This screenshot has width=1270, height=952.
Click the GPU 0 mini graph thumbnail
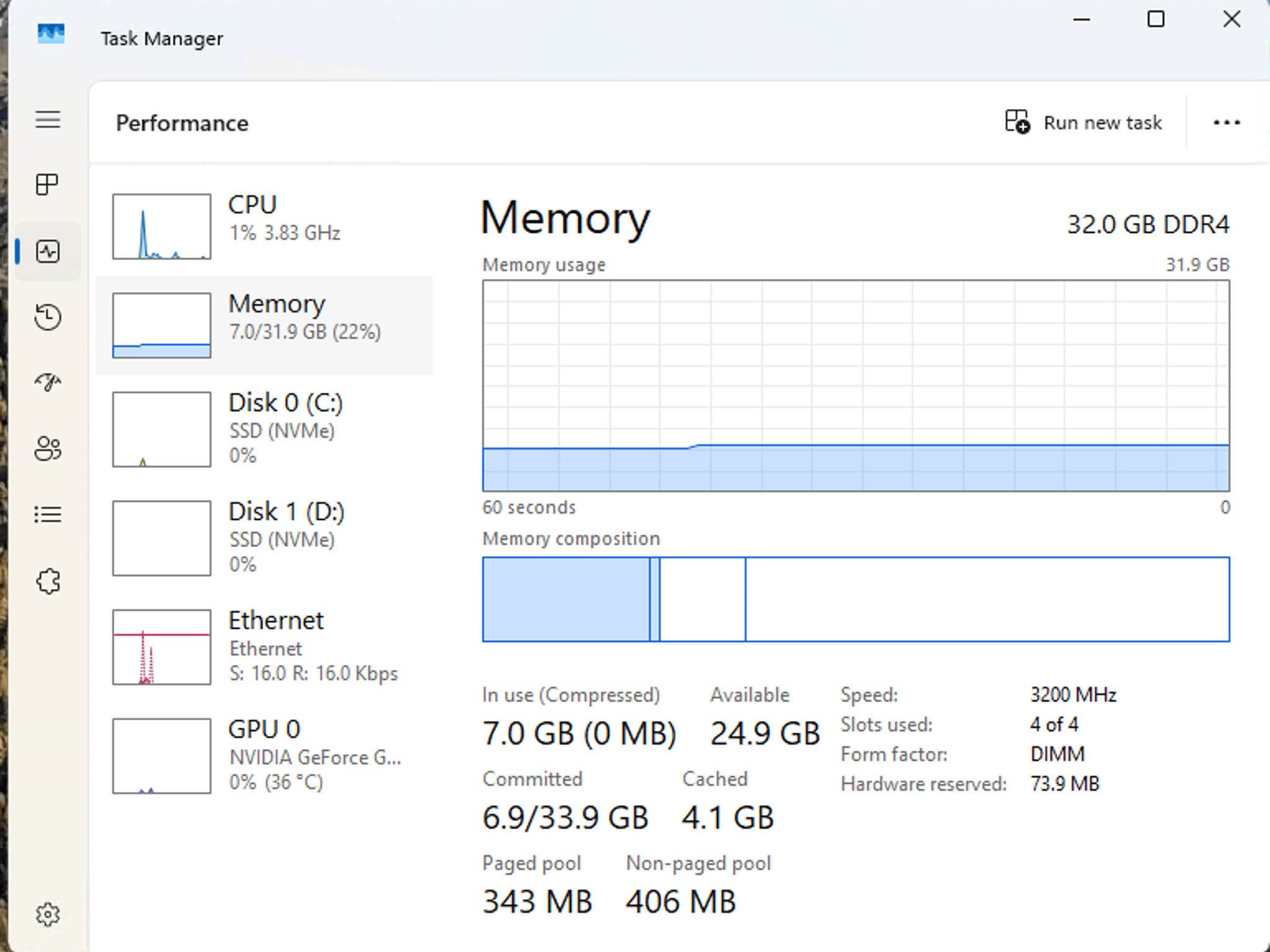click(161, 756)
